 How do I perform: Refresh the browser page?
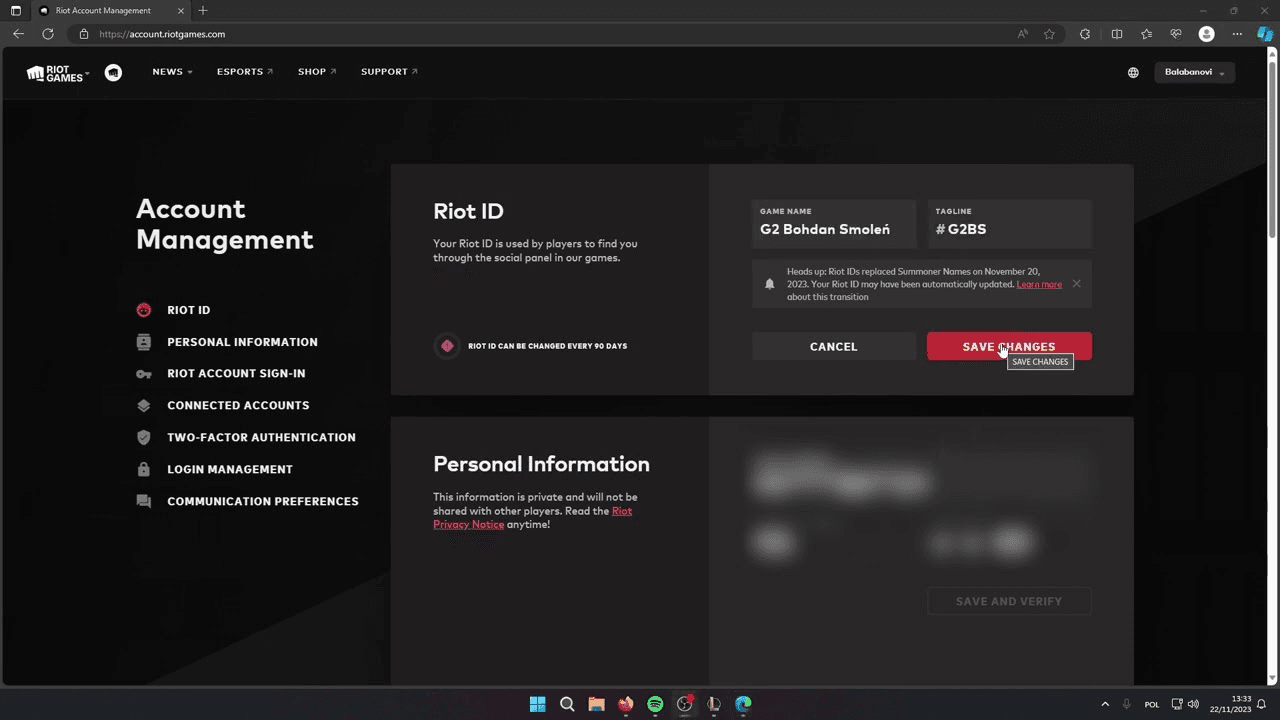point(47,34)
